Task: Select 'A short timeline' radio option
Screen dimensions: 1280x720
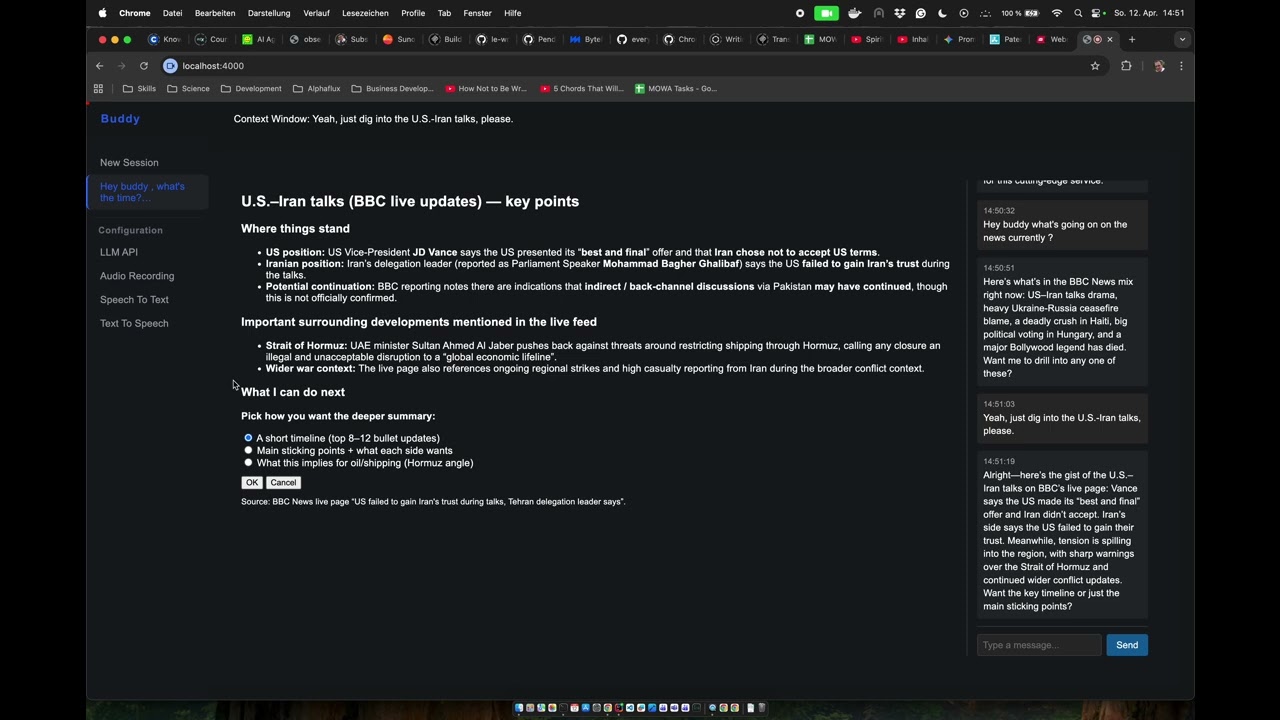Action: point(248,438)
